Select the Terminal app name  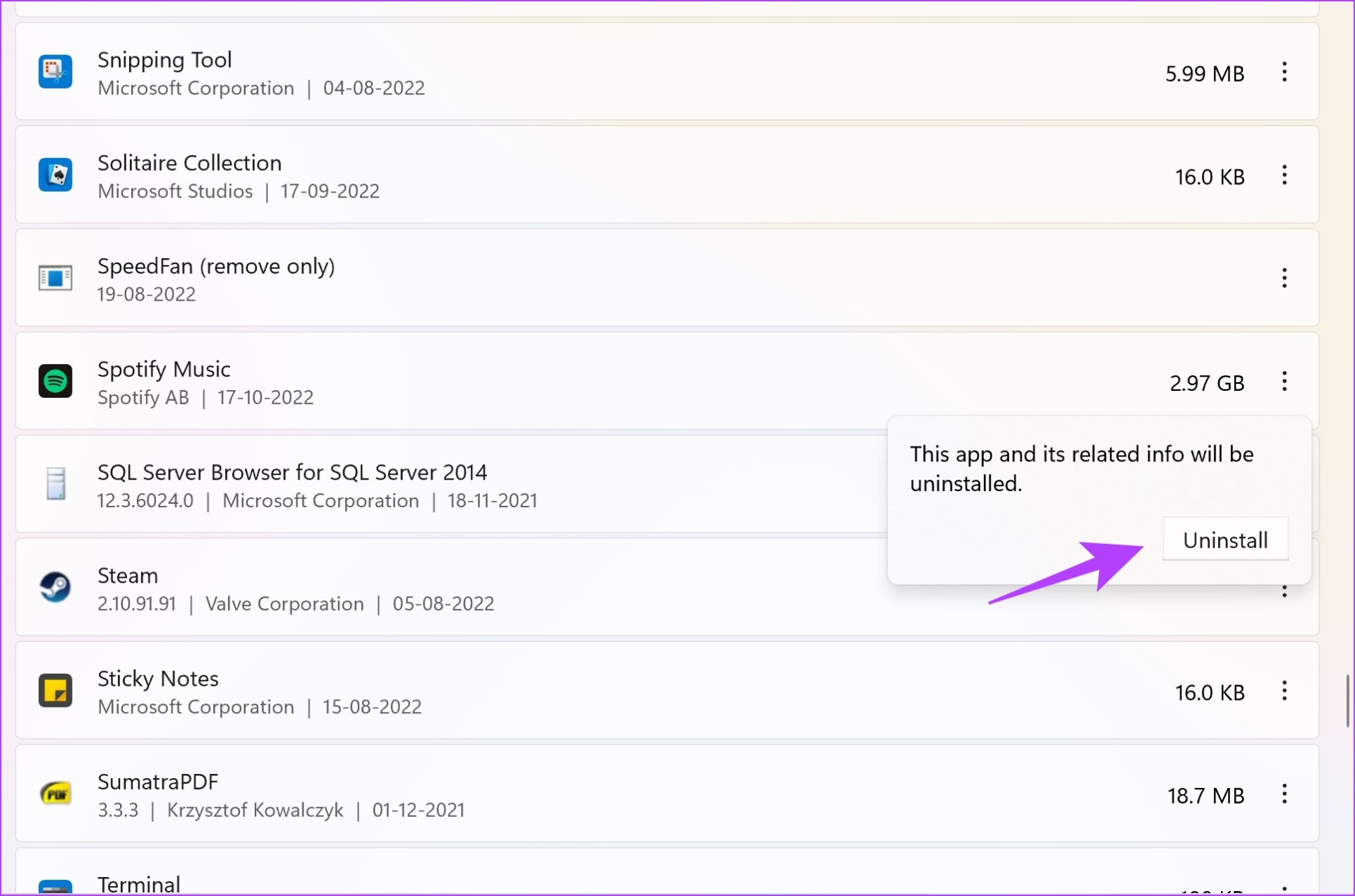[x=139, y=884]
